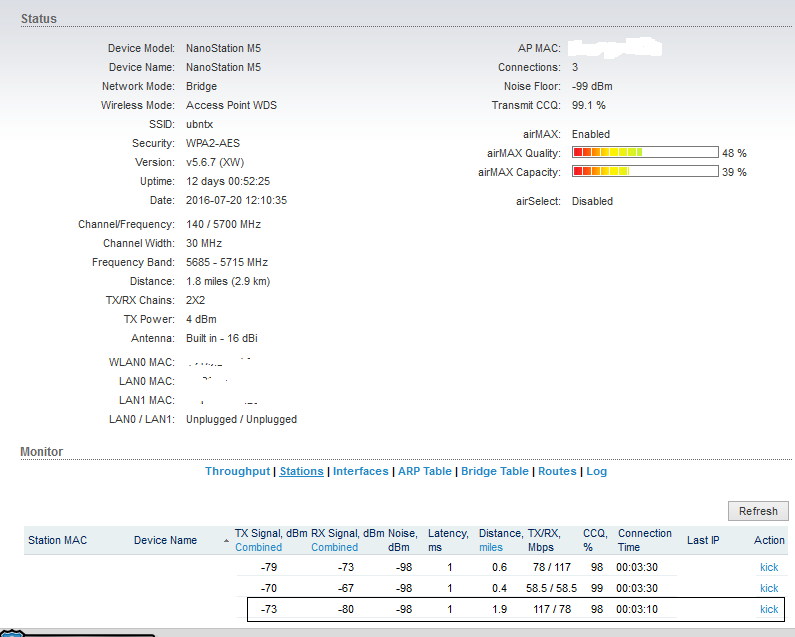Screen dimensions: 795x637
Task: Open the Bridge Table view
Action: pyautogui.click(x=494, y=471)
